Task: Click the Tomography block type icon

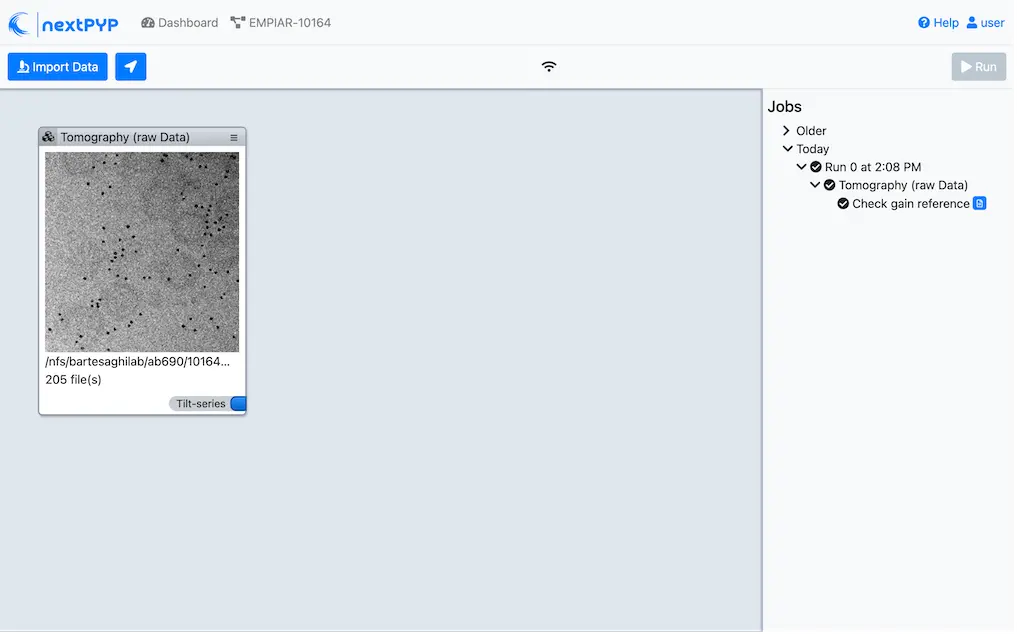Action: point(49,137)
